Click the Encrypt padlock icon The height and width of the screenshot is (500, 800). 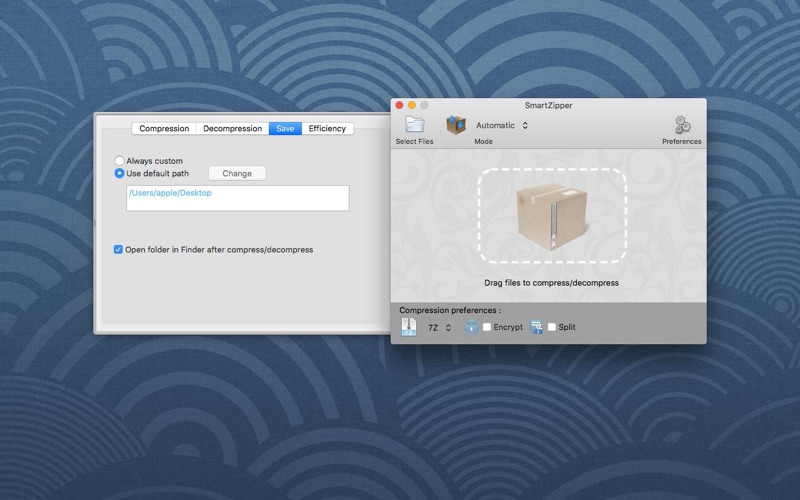(x=471, y=327)
